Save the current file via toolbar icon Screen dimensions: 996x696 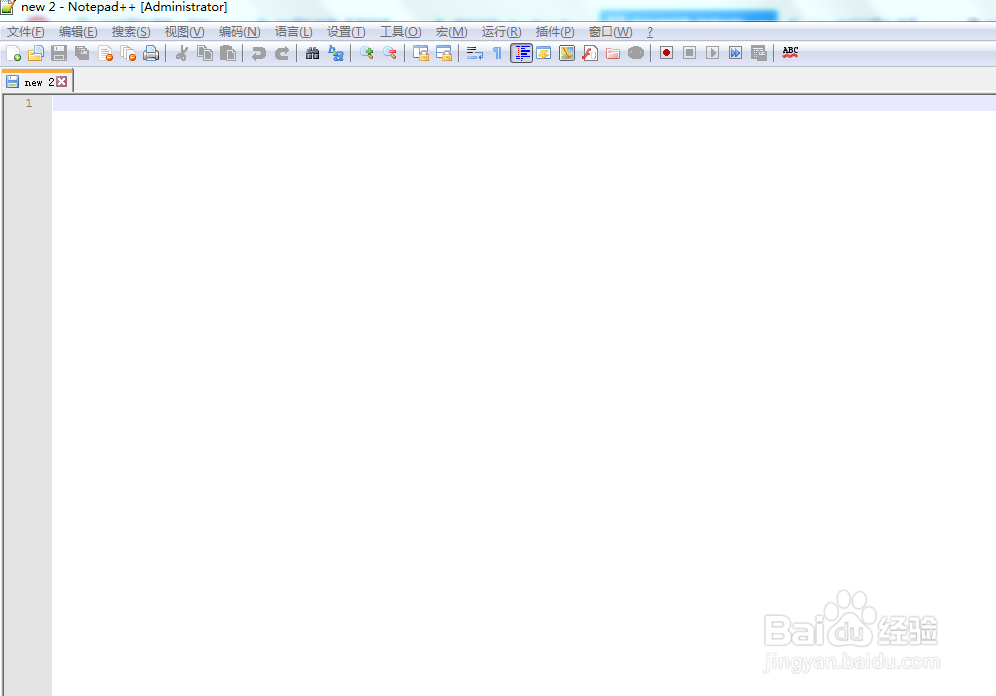tap(59, 53)
